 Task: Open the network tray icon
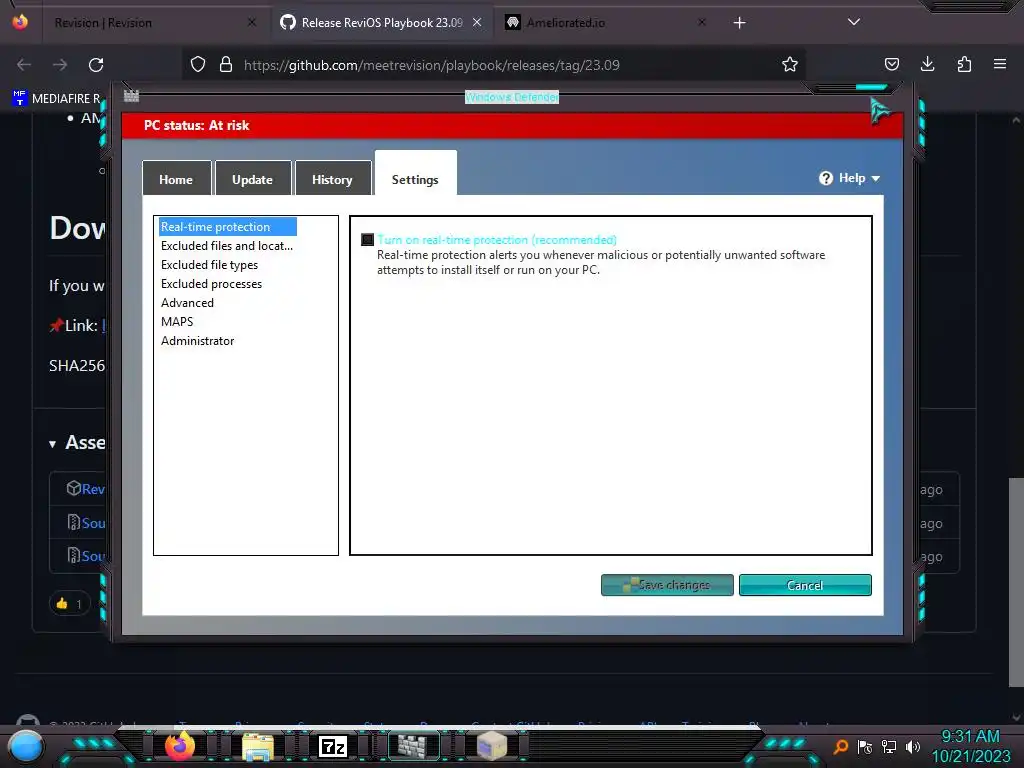[x=889, y=746]
